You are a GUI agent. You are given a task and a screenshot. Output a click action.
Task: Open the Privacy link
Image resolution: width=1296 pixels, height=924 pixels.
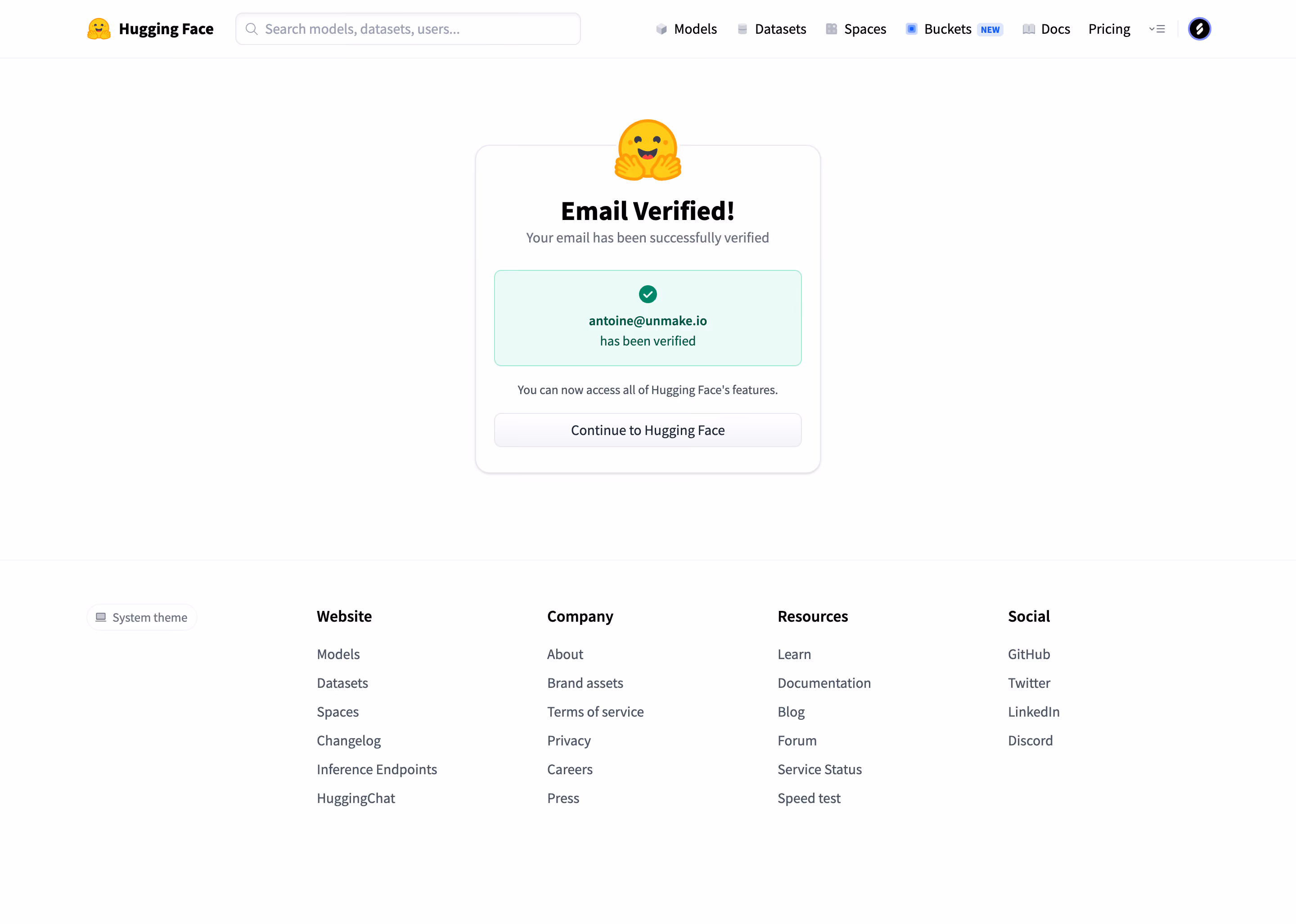pos(569,741)
